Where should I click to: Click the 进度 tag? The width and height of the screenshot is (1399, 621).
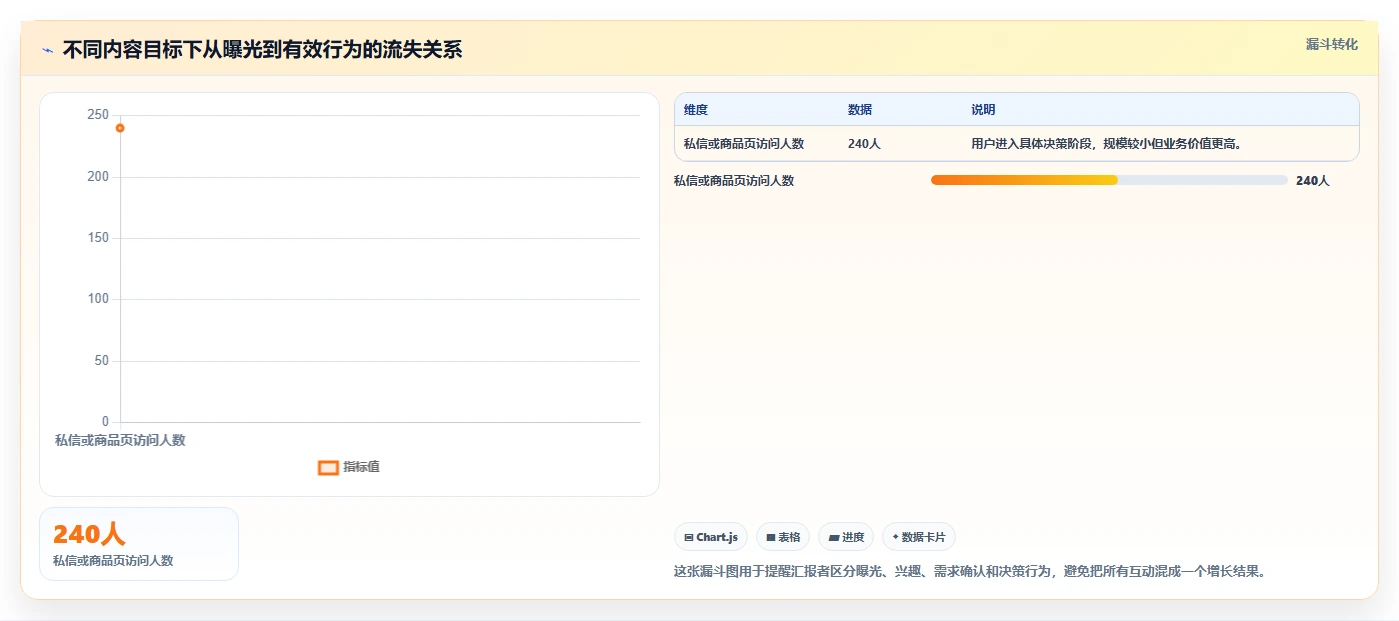(x=846, y=537)
